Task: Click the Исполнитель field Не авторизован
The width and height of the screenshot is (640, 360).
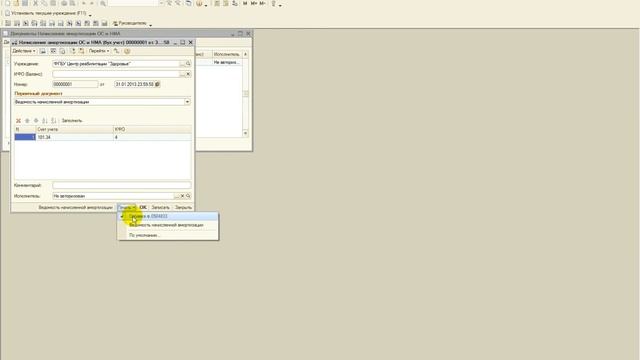Action: click(113, 196)
